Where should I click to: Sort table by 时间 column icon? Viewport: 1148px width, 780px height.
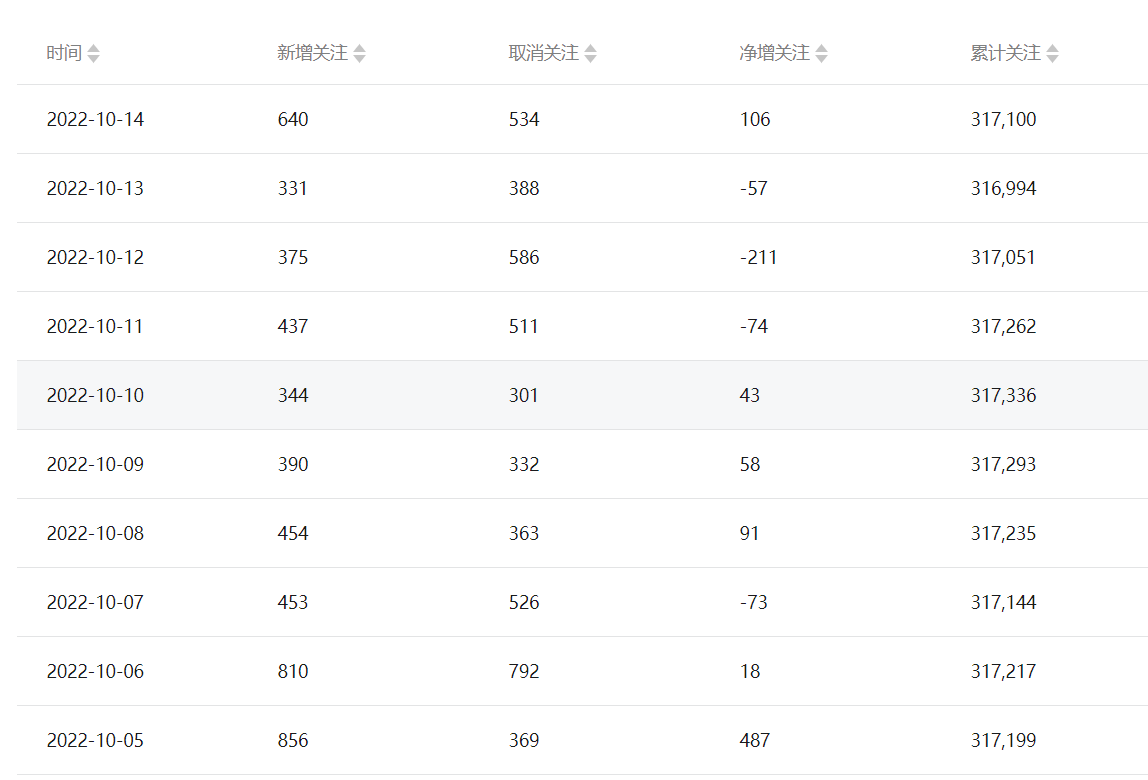94,54
